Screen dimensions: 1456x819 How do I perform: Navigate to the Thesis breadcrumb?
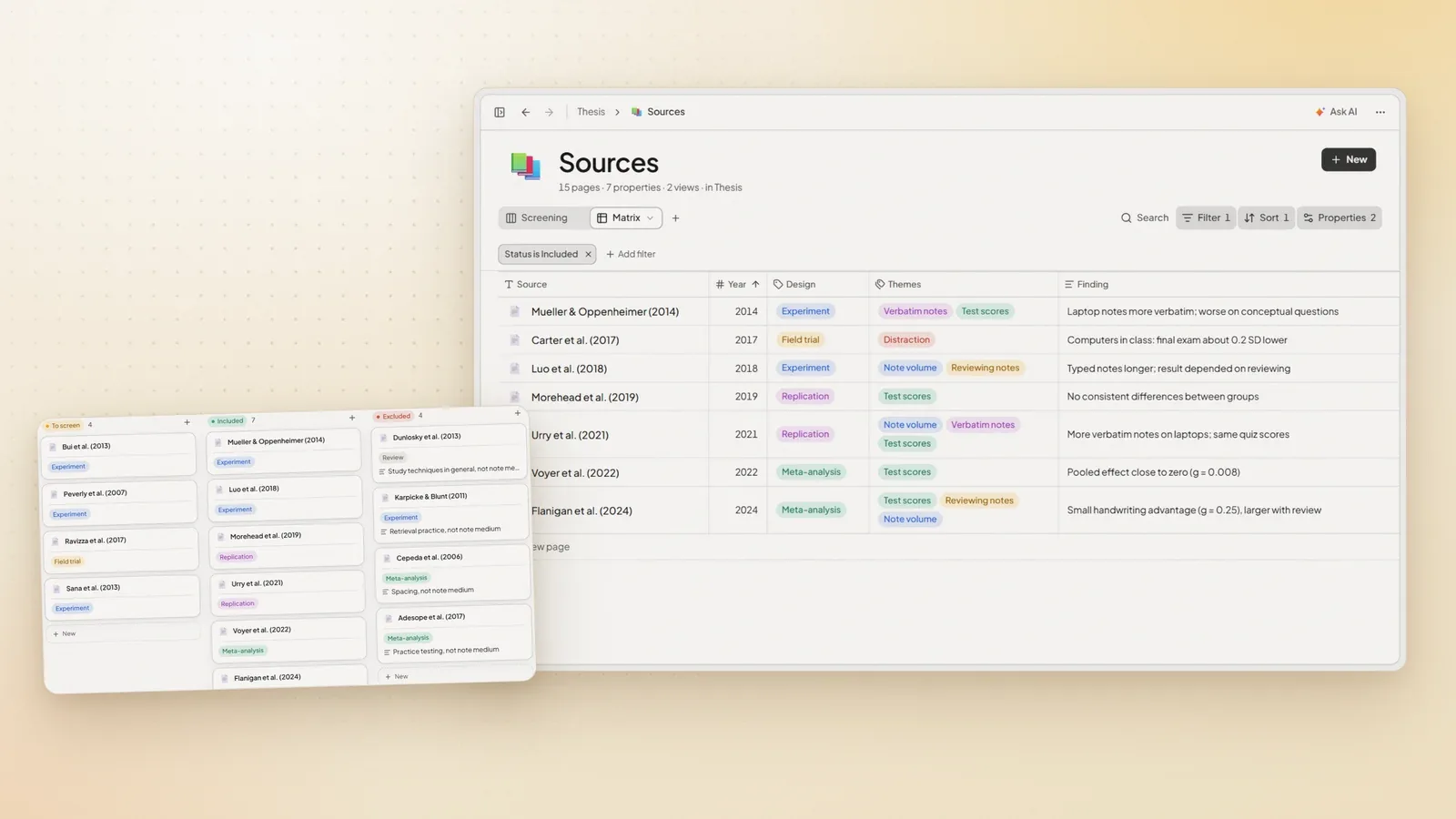591,112
